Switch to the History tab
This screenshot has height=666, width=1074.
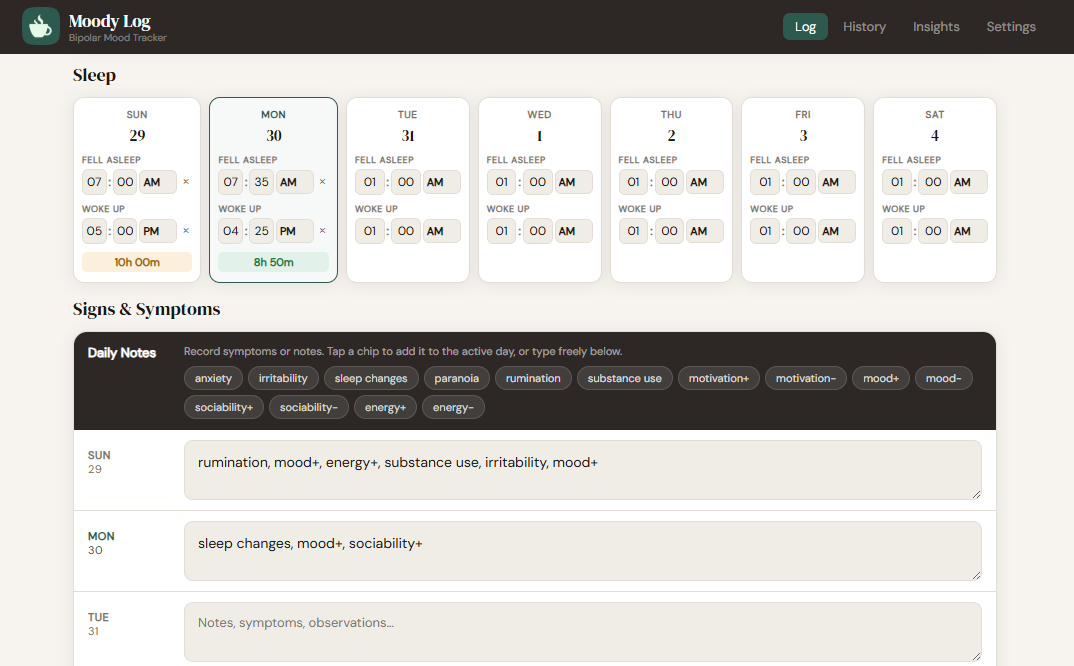tap(864, 27)
